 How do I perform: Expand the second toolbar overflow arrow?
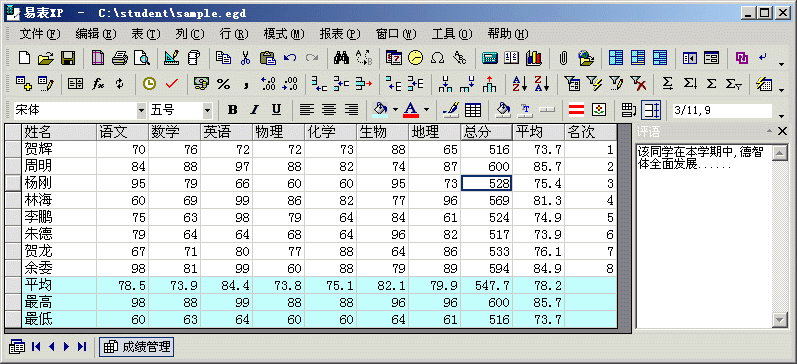pos(781,90)
